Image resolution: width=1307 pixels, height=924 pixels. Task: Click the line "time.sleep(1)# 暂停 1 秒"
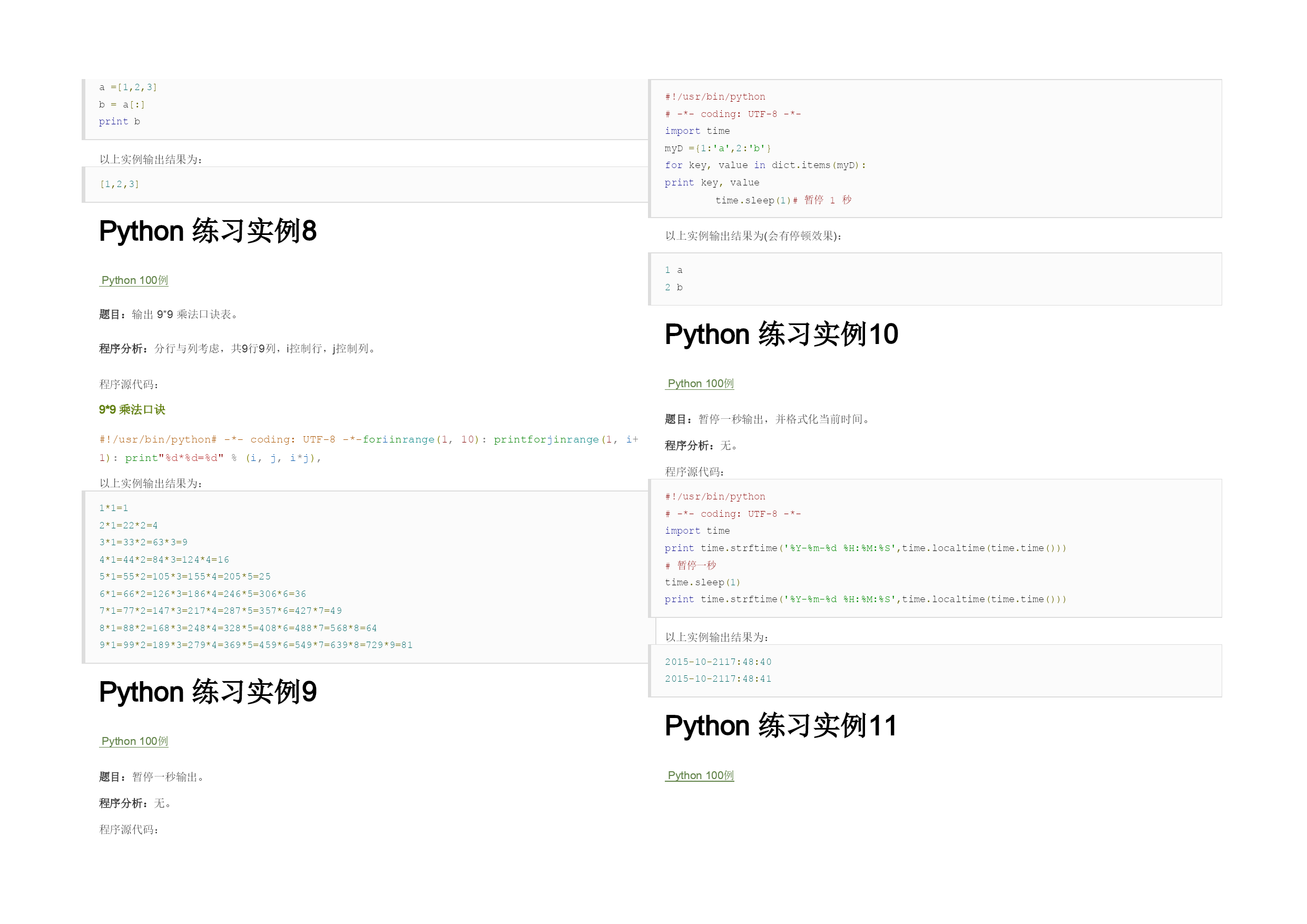click(783, 200)
